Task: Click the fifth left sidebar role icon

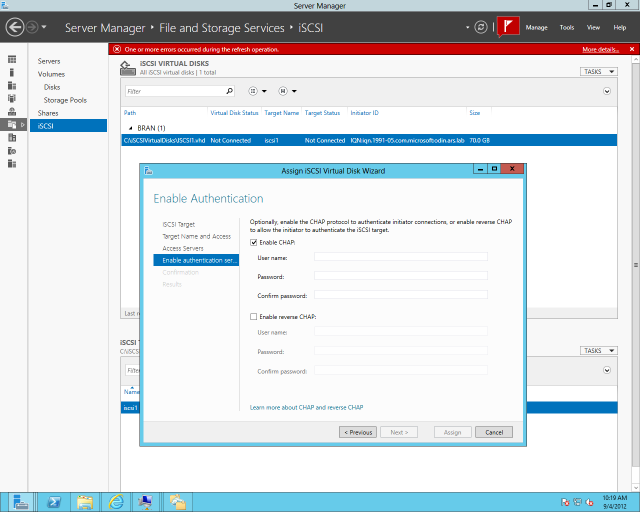Action: (x=12, y=111)
